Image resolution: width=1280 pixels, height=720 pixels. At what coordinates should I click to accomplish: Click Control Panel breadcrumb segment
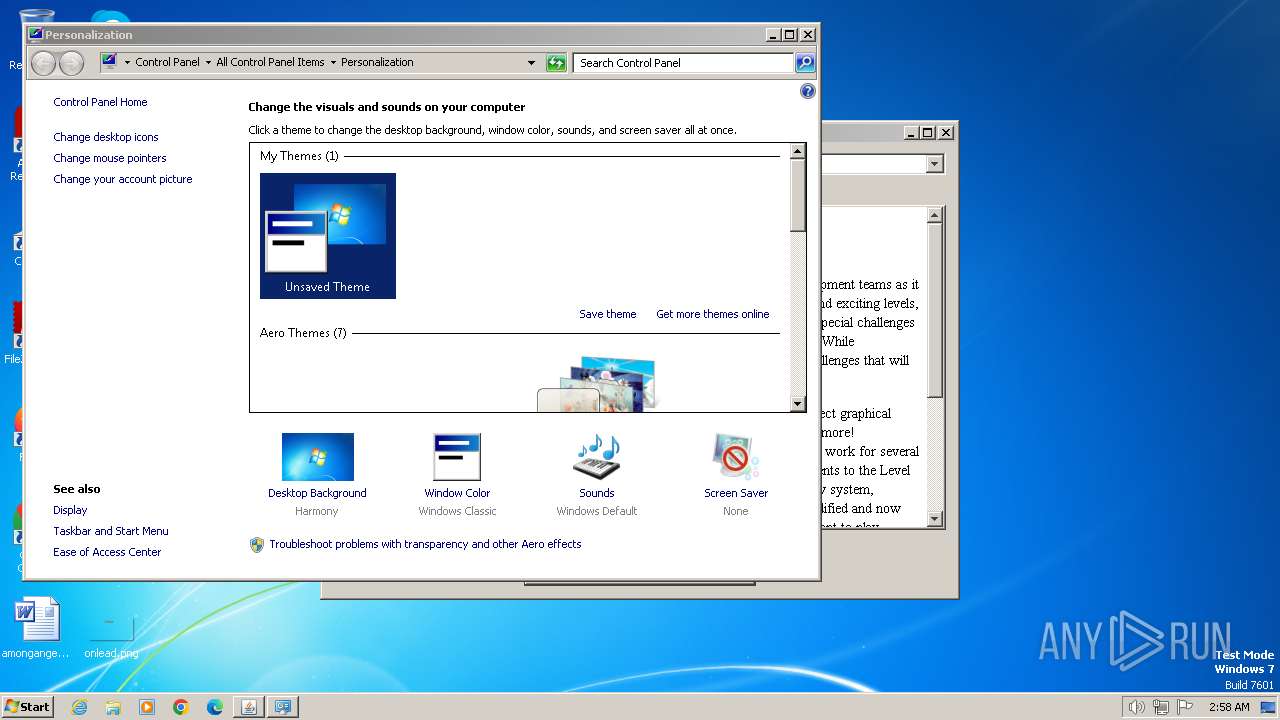click(x=167, y=62)
